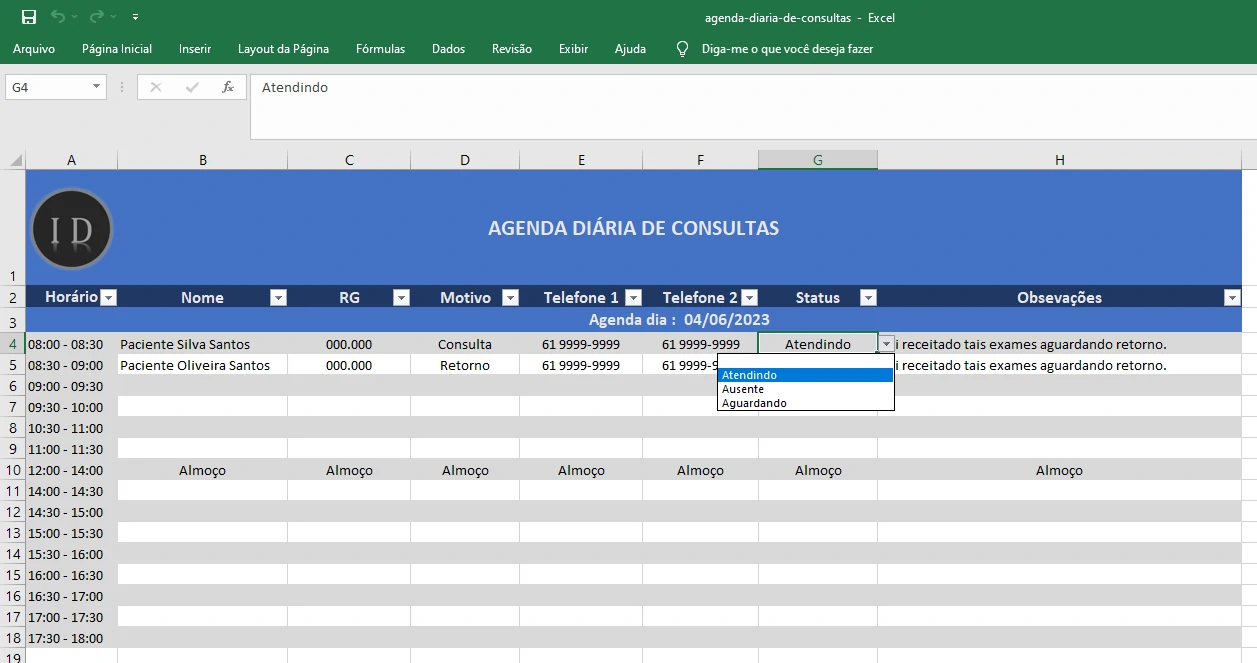
Task: Open the Status column filter dropdown
Action: (868, 297)
